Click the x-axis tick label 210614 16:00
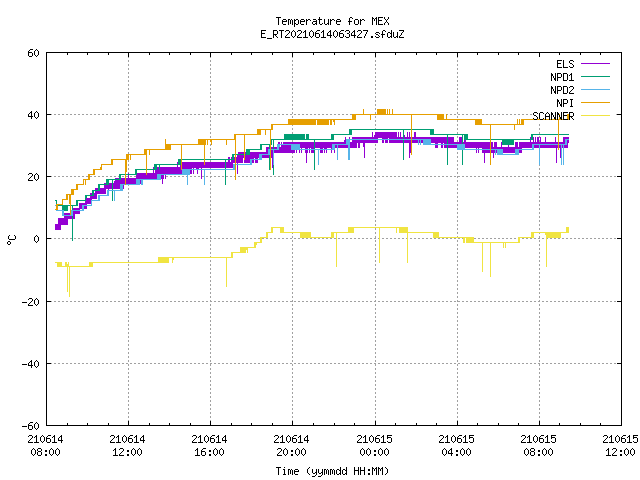The image size is (640, 480). (x=209, y=446)
